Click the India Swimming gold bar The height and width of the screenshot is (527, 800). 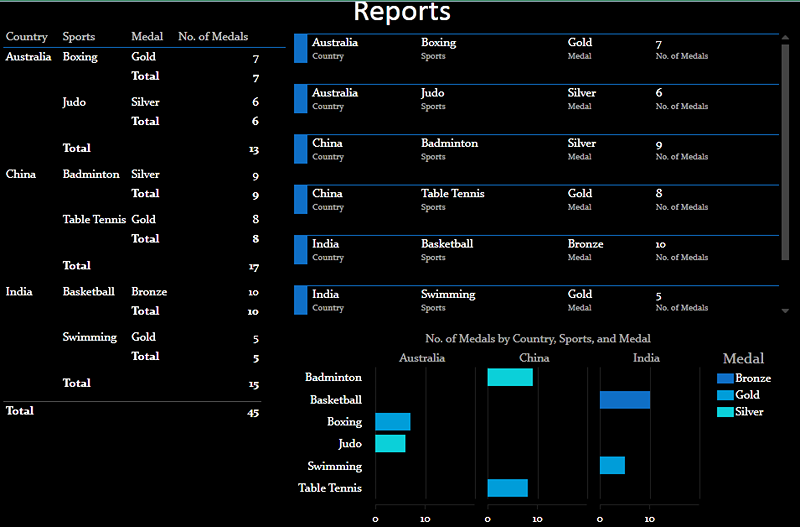click(x=612, y=465)
